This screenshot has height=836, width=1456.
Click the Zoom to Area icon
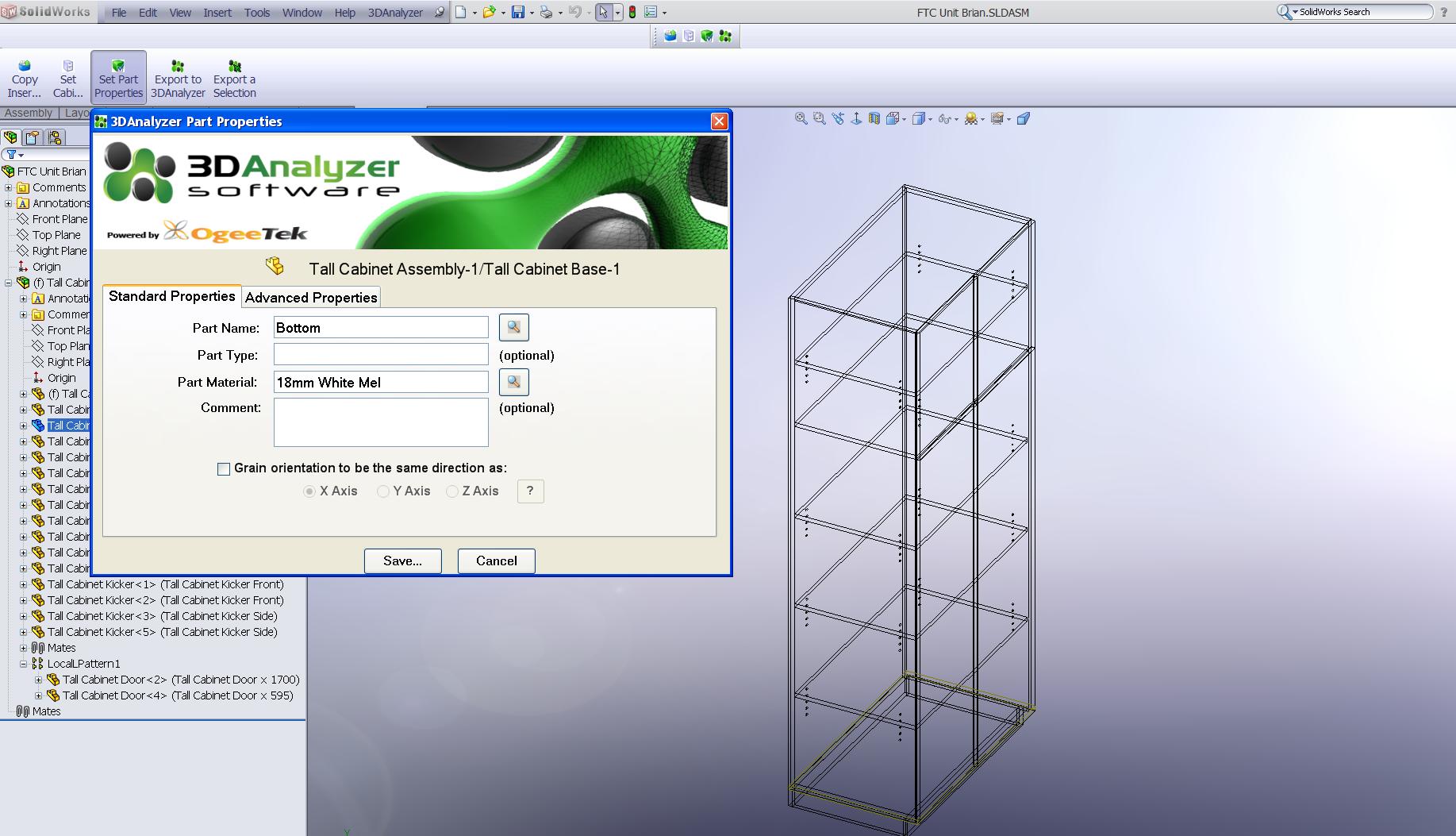click(820, 118)
